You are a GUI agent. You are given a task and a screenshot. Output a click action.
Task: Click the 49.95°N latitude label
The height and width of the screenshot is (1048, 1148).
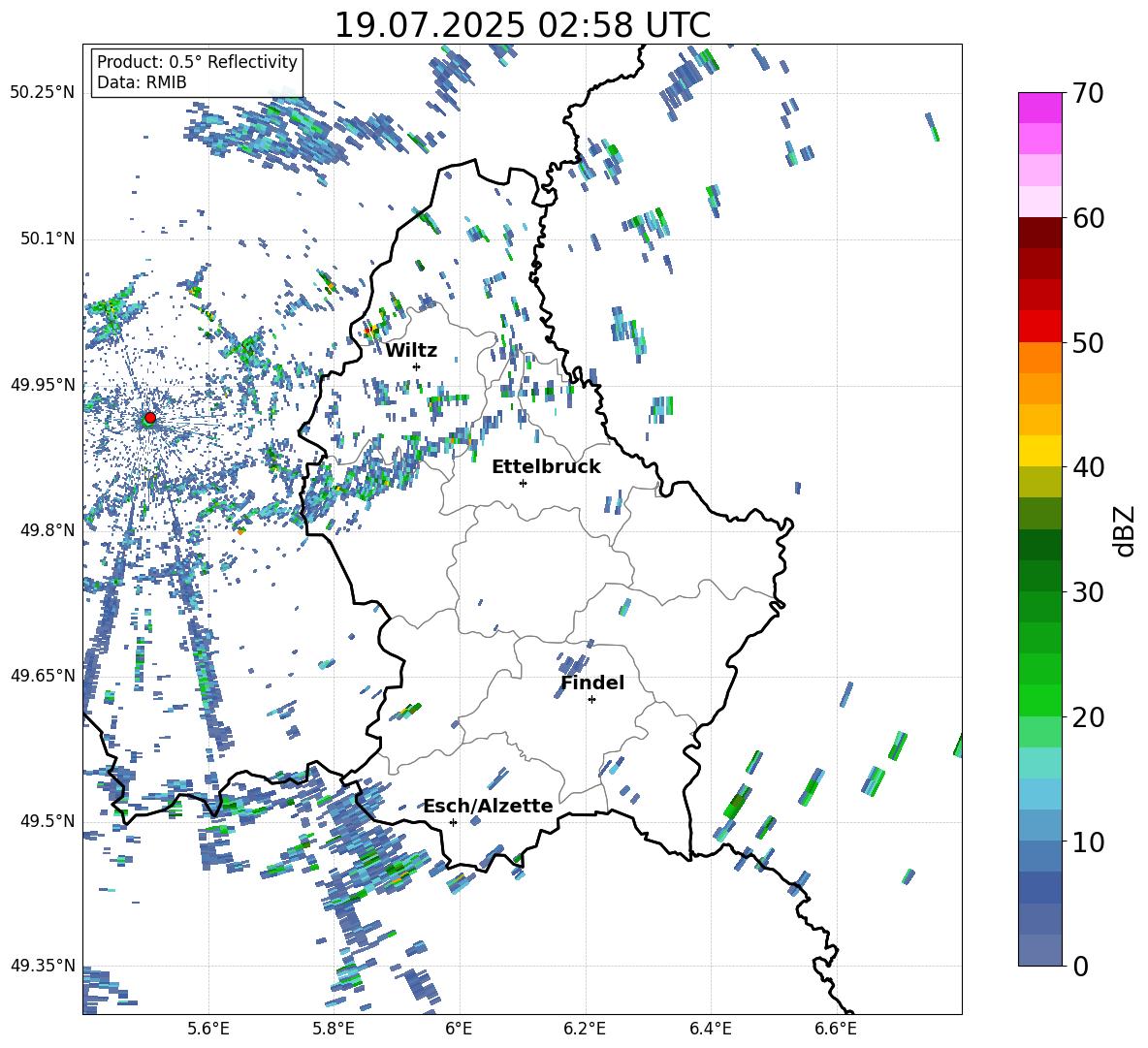tap(43, 385)
